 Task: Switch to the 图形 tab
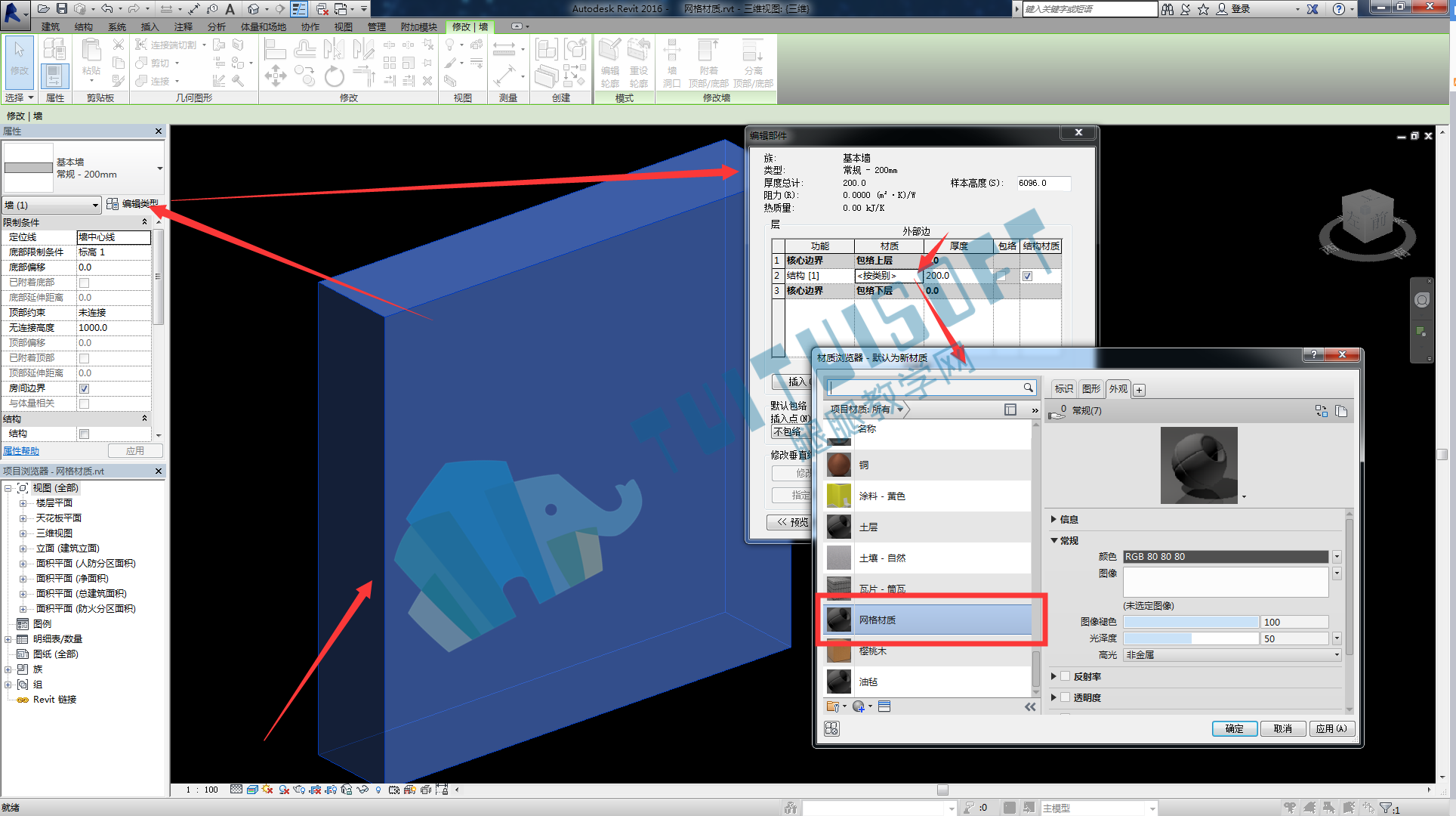click(x=1090, y=389)
